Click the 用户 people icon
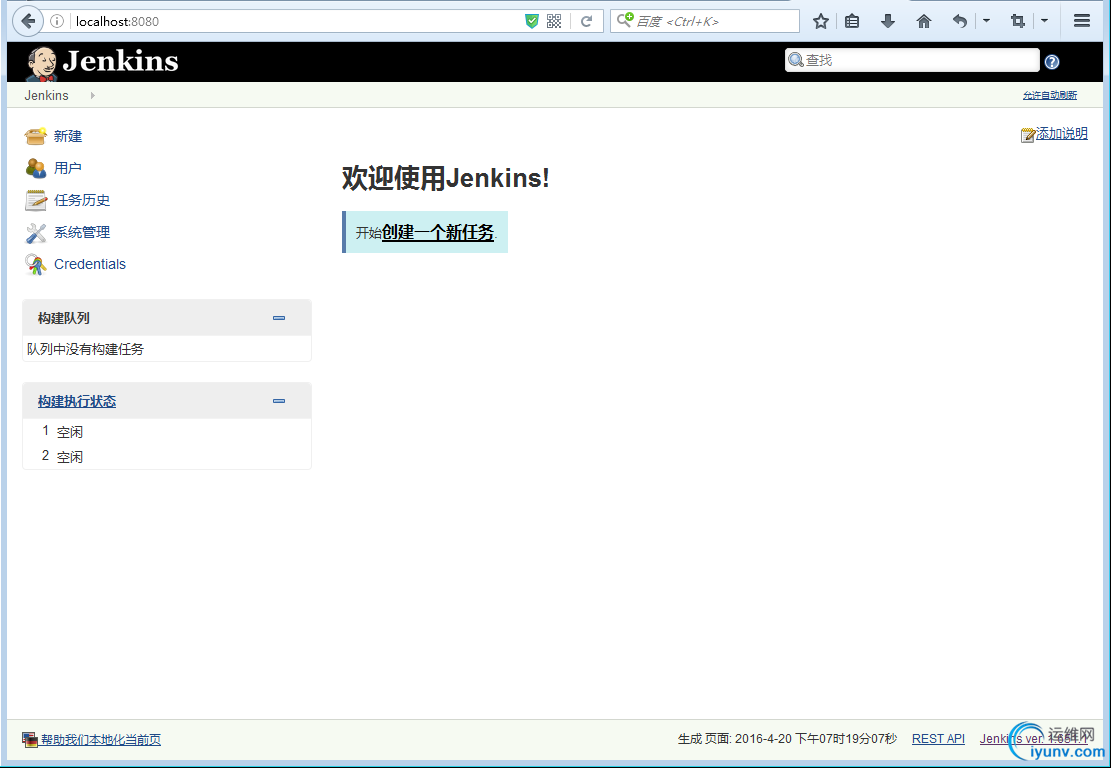 [35, 168]
